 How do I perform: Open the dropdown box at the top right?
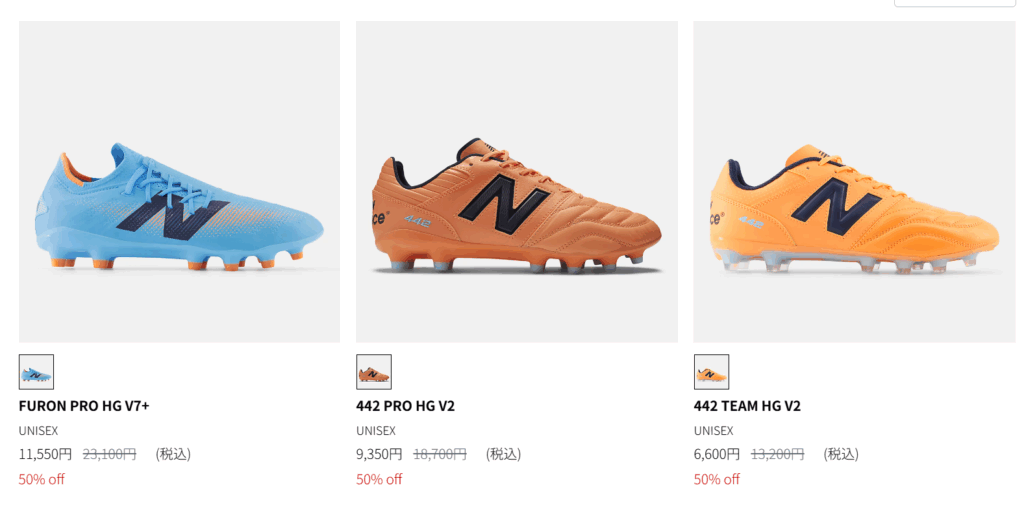click(x=954, y=3)
